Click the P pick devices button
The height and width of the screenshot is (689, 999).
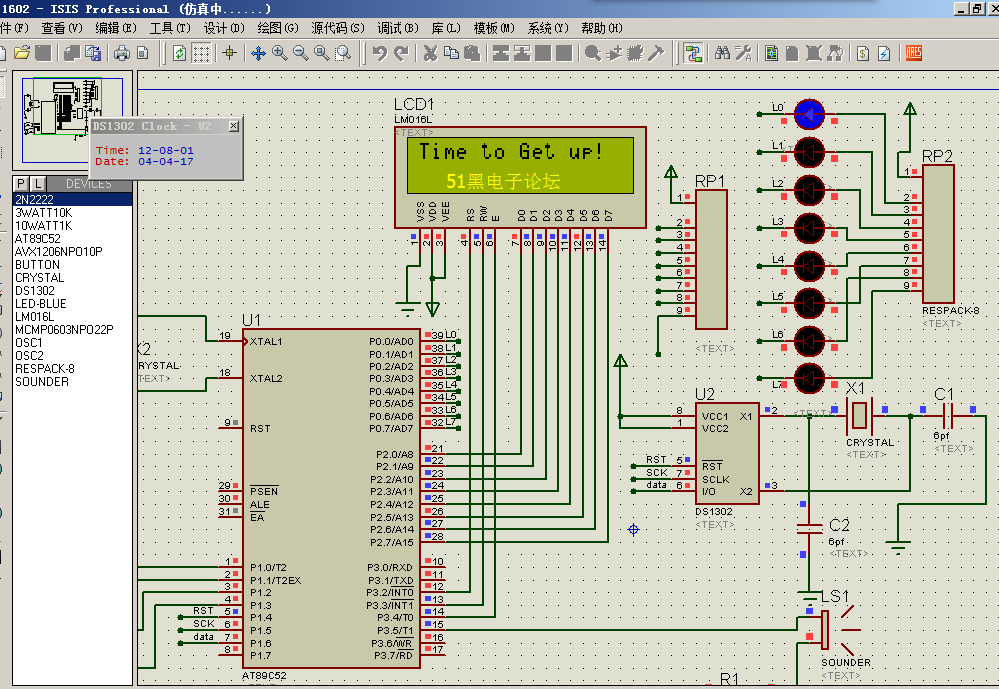click(x=20, y=184)
